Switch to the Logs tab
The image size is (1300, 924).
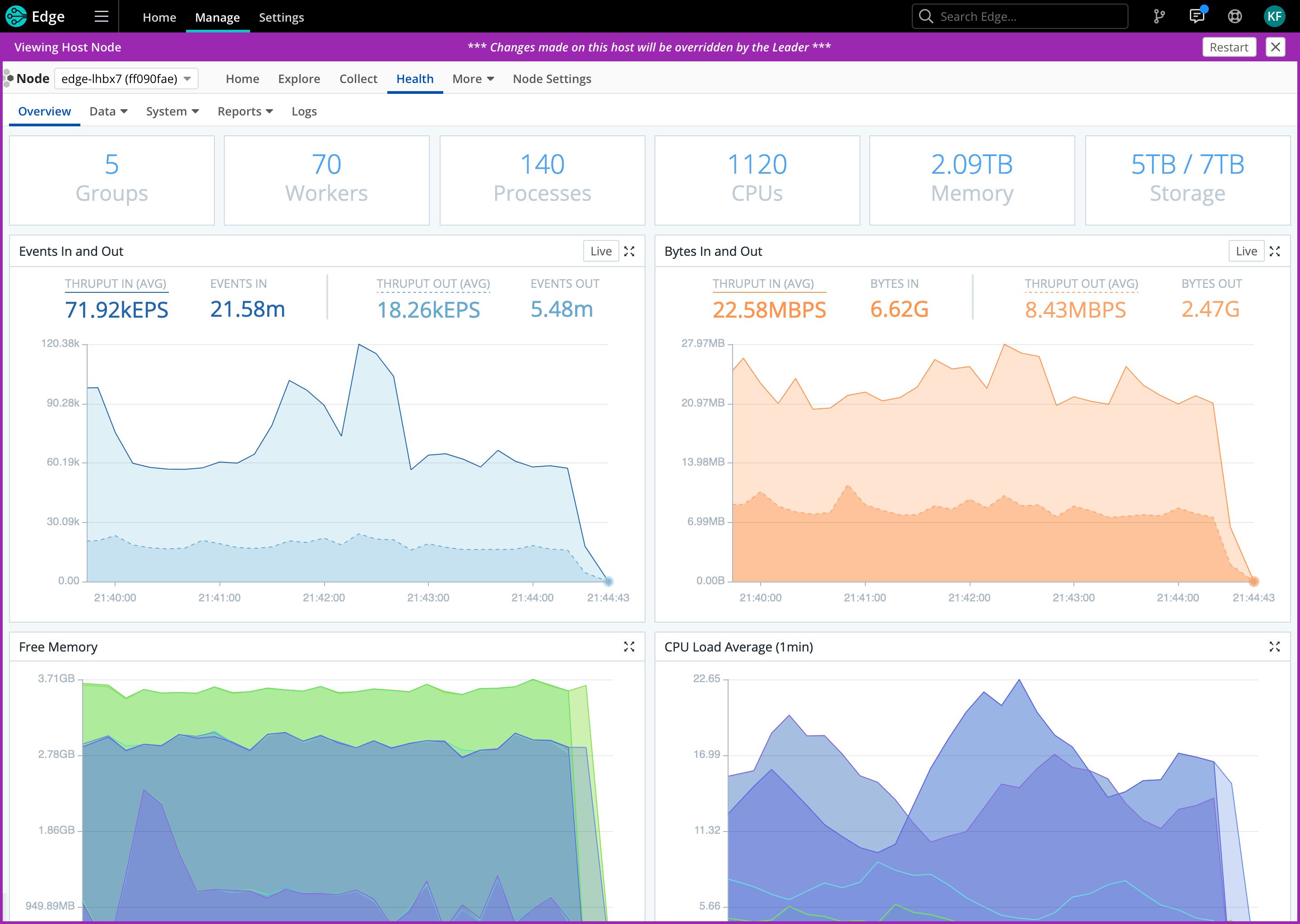[x=304, y=111]
